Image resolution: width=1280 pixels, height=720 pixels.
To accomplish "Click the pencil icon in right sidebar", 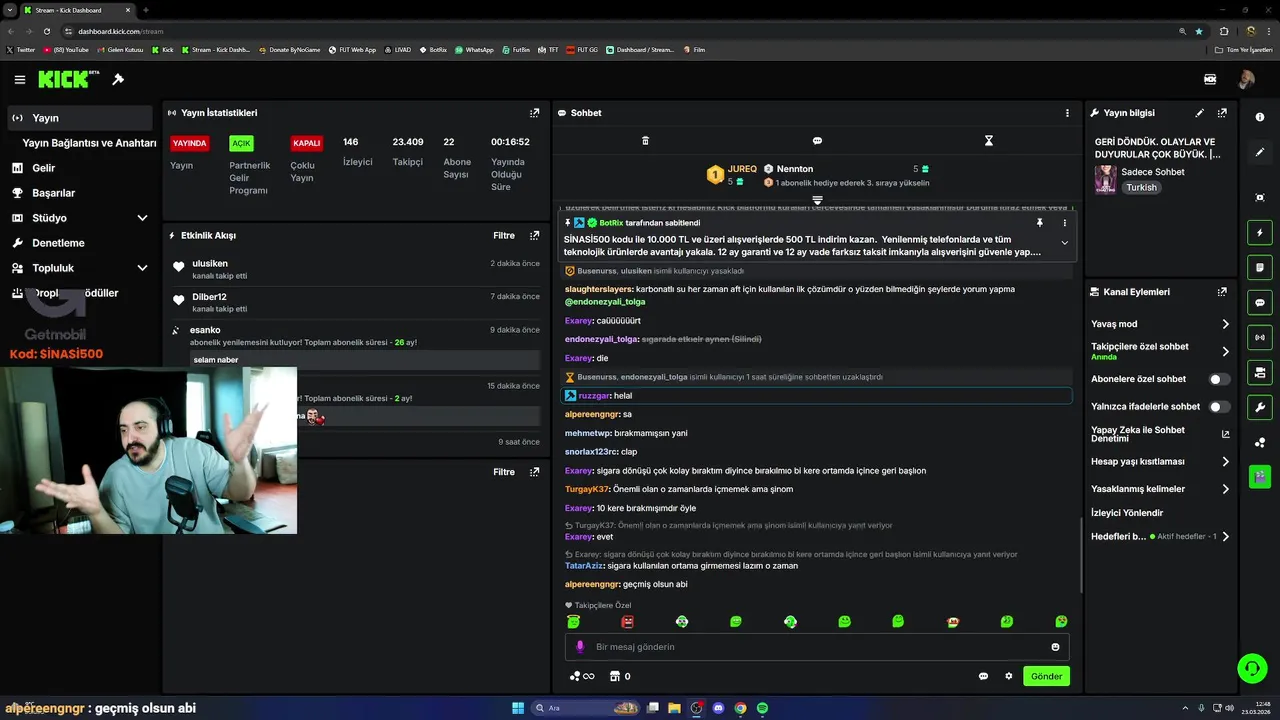I will pos(1259,152).
